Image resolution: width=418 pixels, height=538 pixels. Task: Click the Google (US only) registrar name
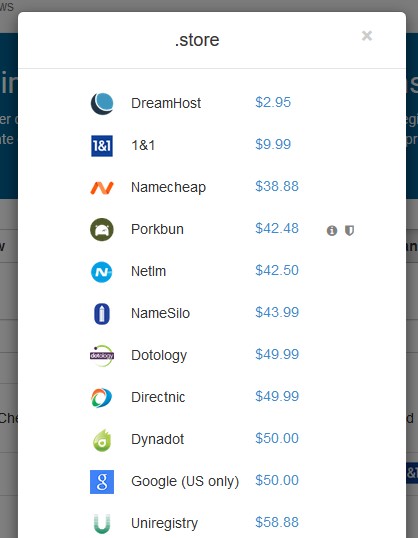(x=185, y=481)
